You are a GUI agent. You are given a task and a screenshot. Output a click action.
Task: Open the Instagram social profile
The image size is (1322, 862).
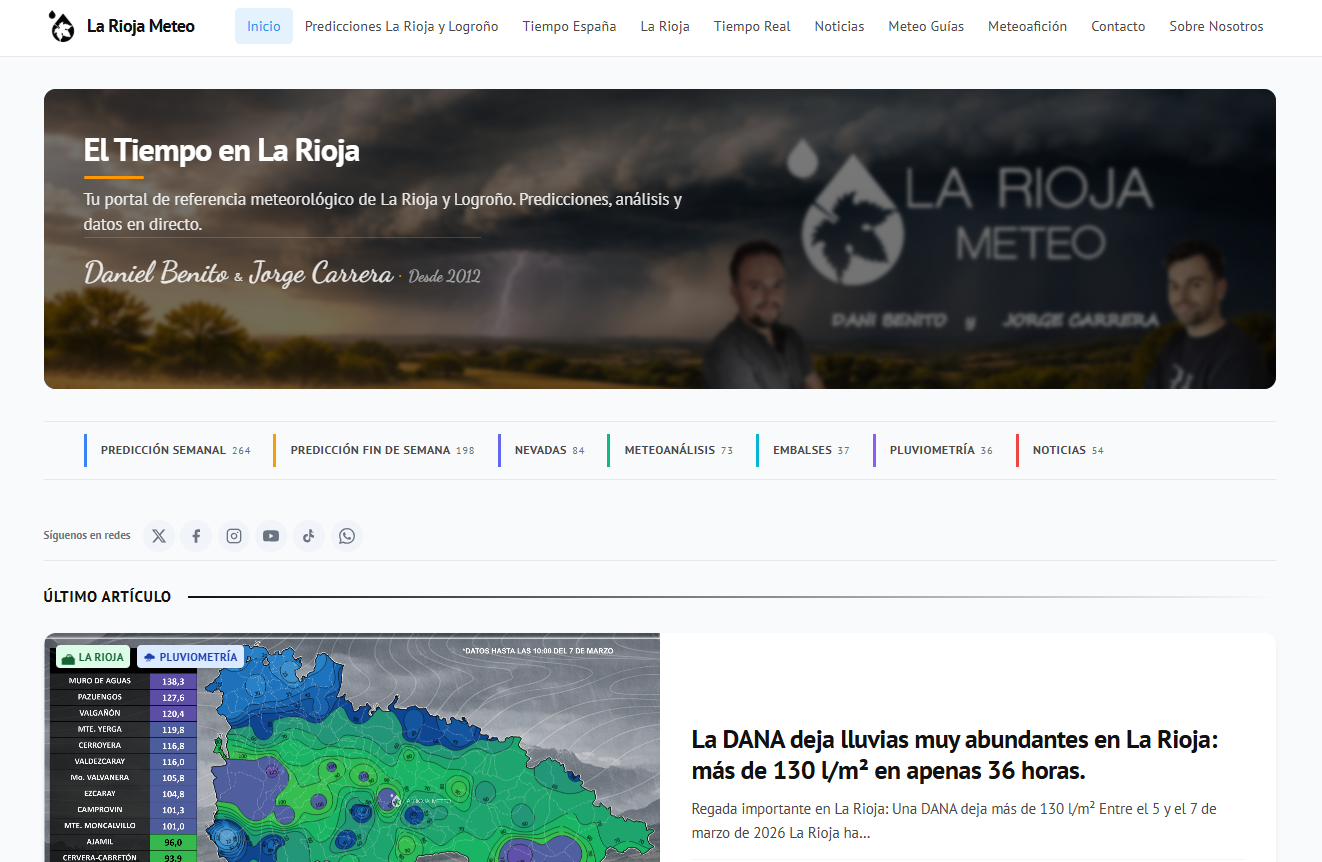[234, 536]
